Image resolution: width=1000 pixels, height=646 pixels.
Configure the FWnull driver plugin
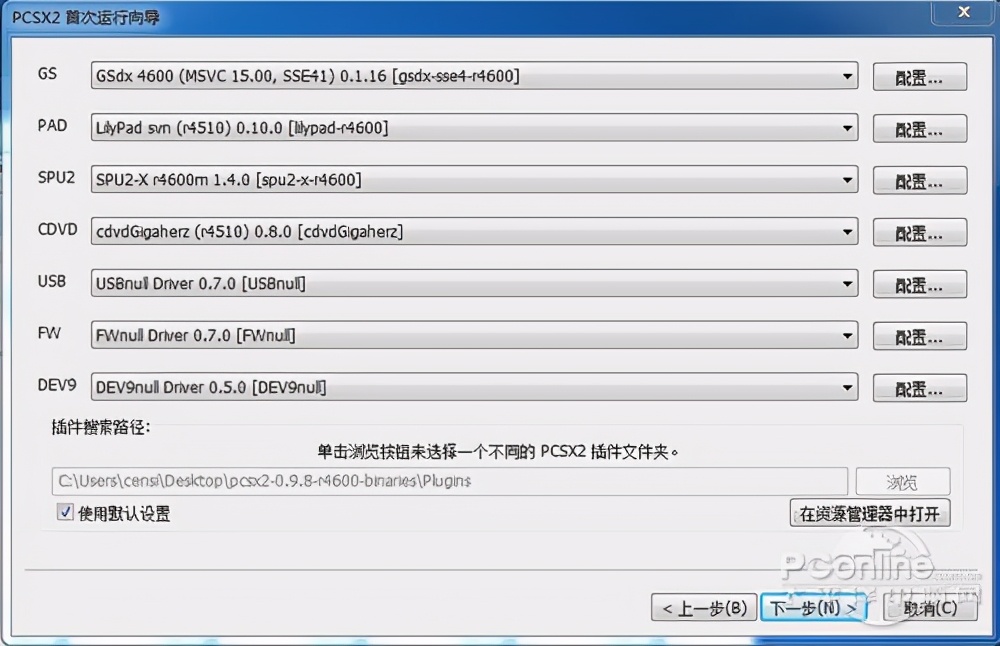point(918,336)
